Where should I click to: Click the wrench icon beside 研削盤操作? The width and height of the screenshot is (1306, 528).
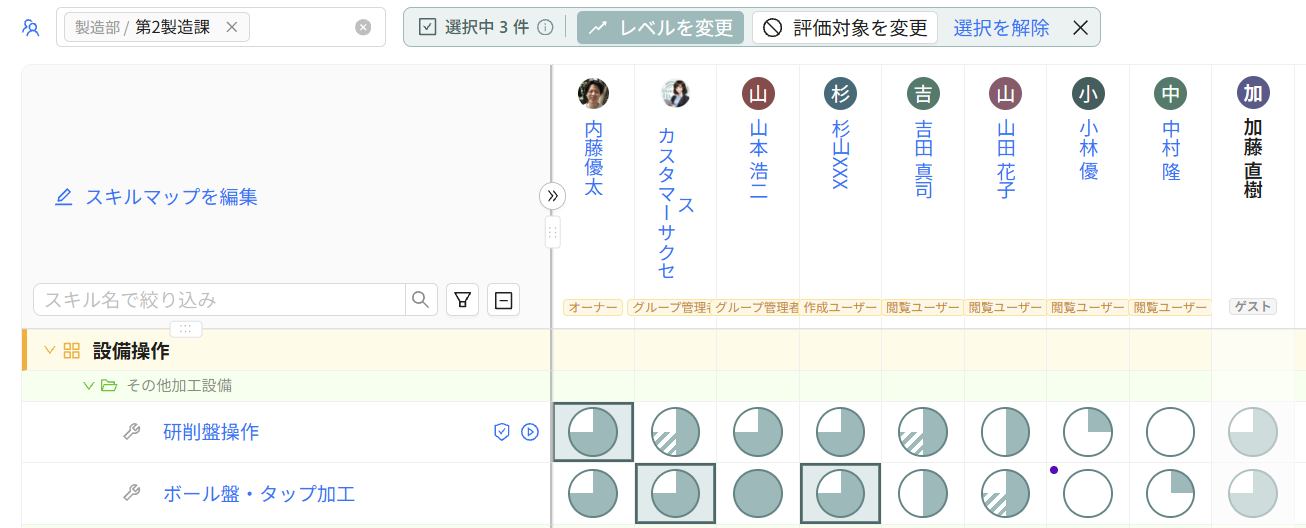click(131, 432)
